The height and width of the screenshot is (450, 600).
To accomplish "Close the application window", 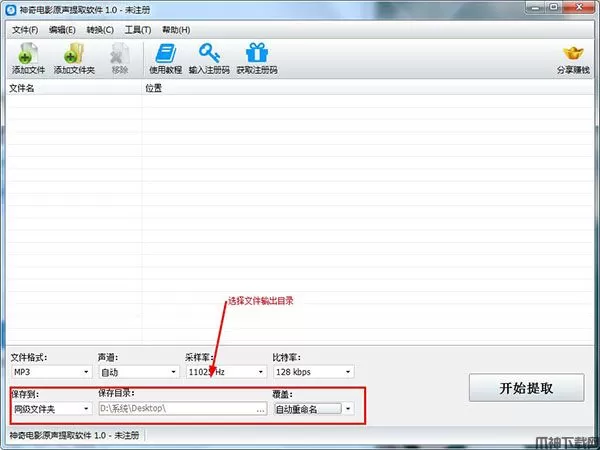I will 579,8.
